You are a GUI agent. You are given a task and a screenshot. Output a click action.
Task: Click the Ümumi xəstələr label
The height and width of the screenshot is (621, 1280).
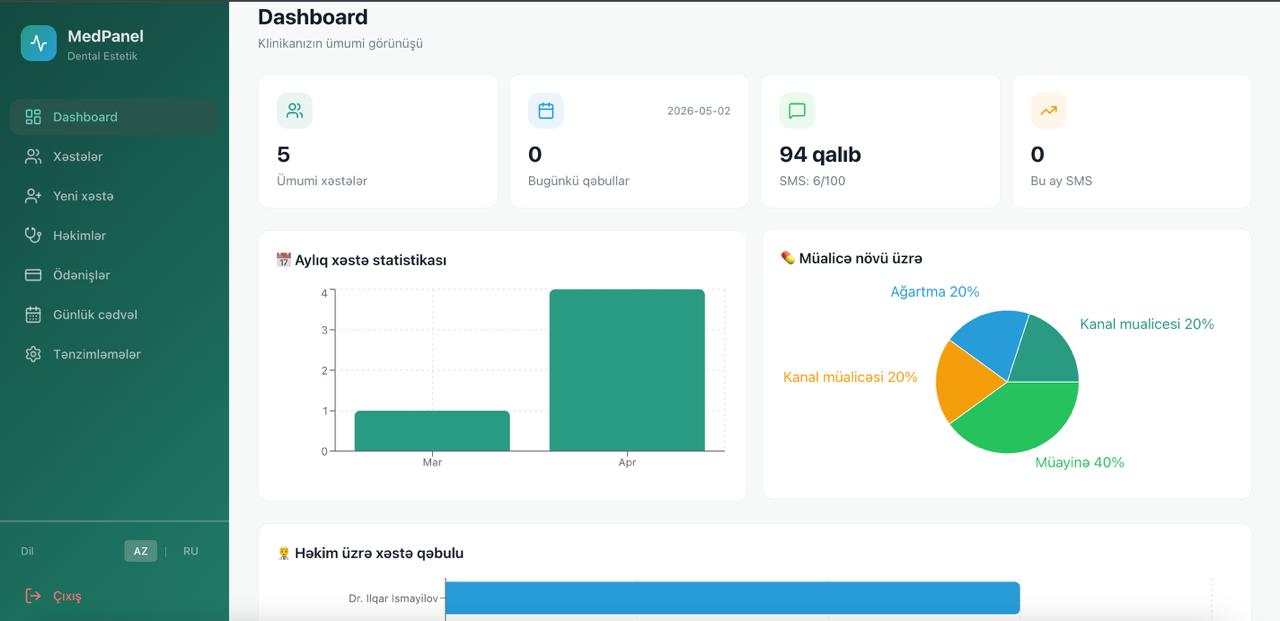pyautogui.click(x=322, y=181)
